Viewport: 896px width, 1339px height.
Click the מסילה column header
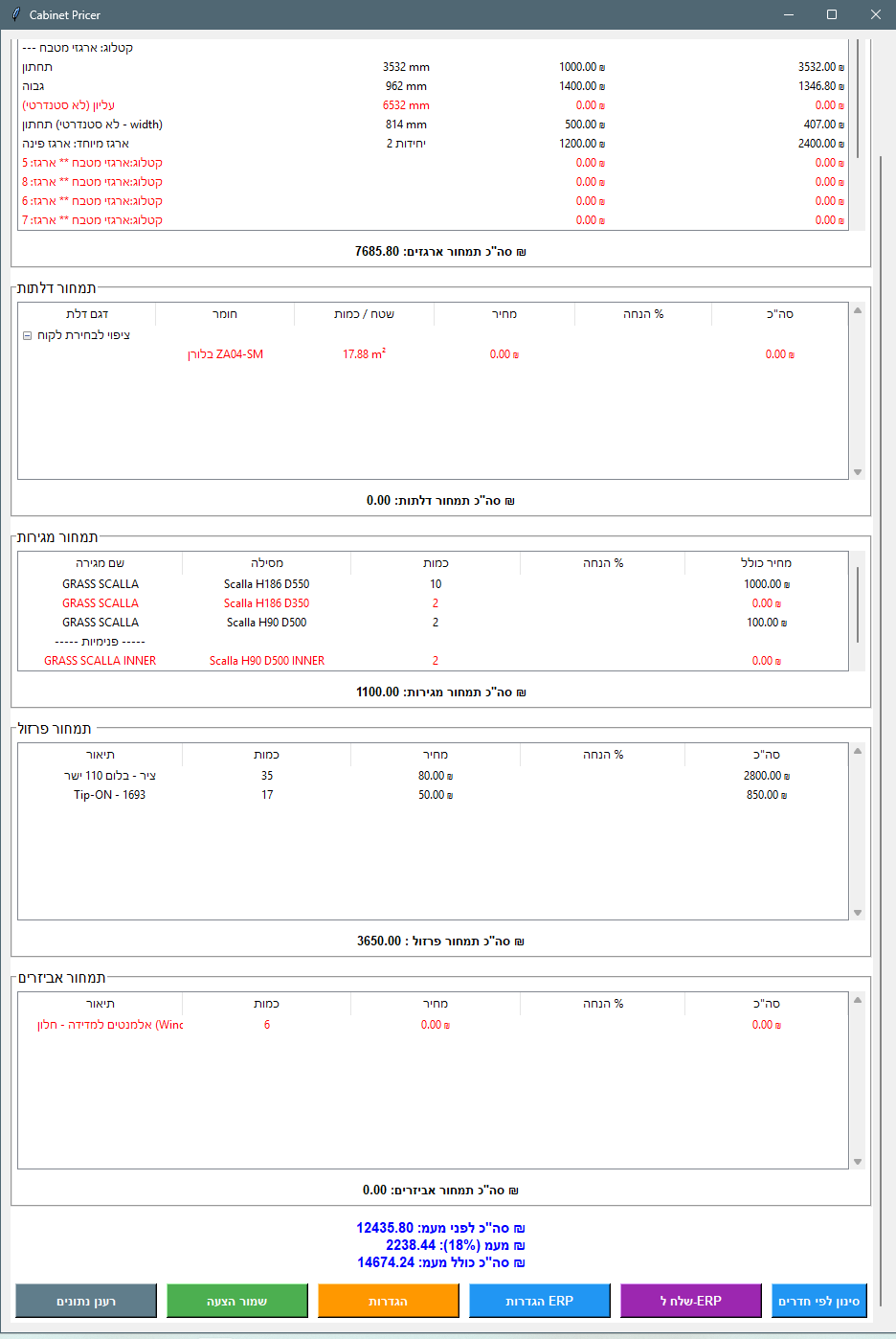267,563
